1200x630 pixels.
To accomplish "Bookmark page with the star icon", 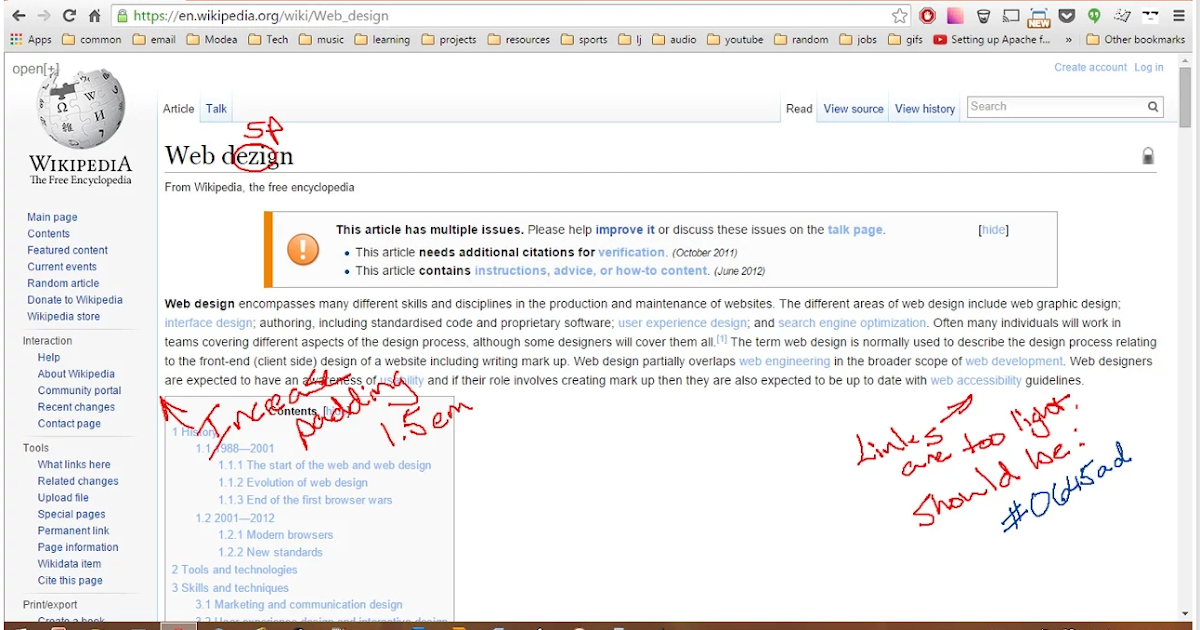I will [x=900, y=15].
